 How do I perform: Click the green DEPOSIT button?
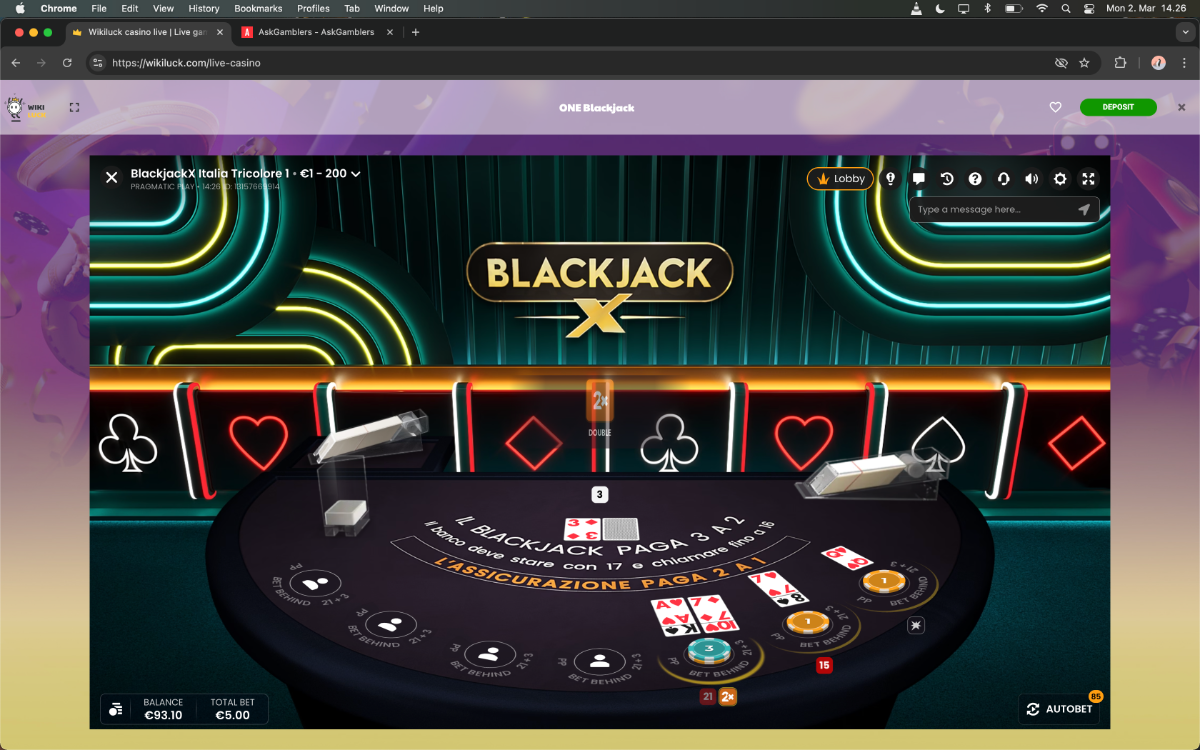(x=1118, y=107)
